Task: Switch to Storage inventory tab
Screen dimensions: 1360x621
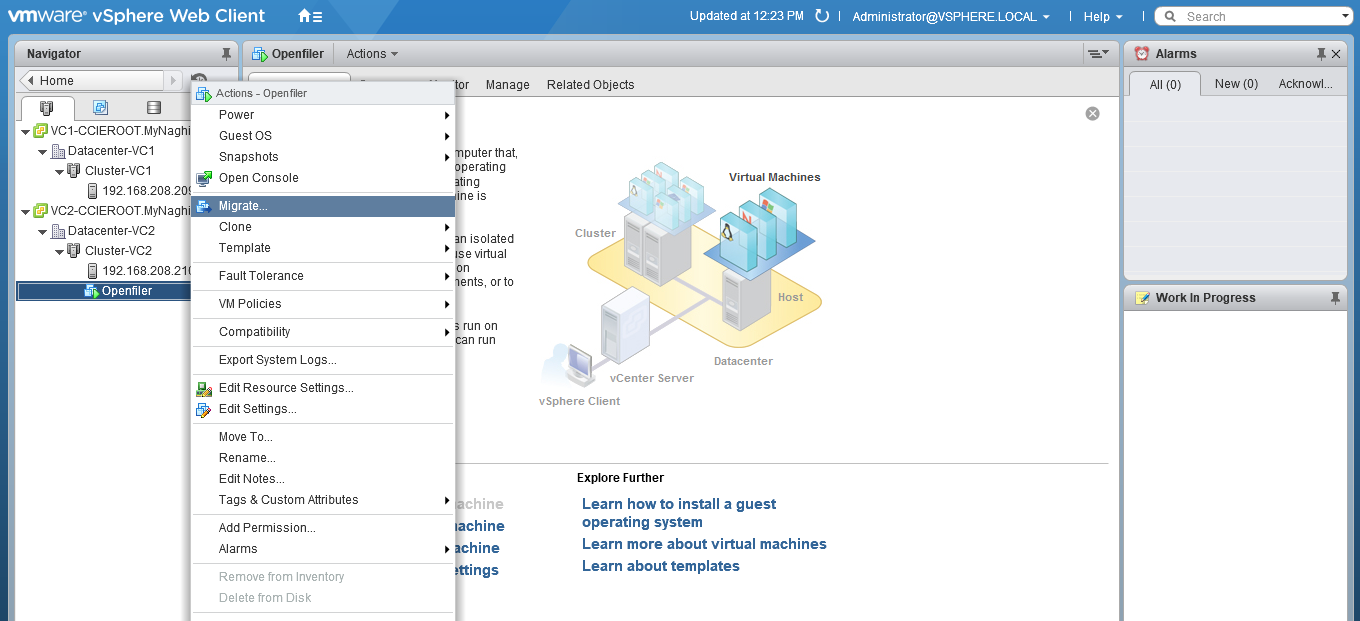Action: [x=153, y=108]
